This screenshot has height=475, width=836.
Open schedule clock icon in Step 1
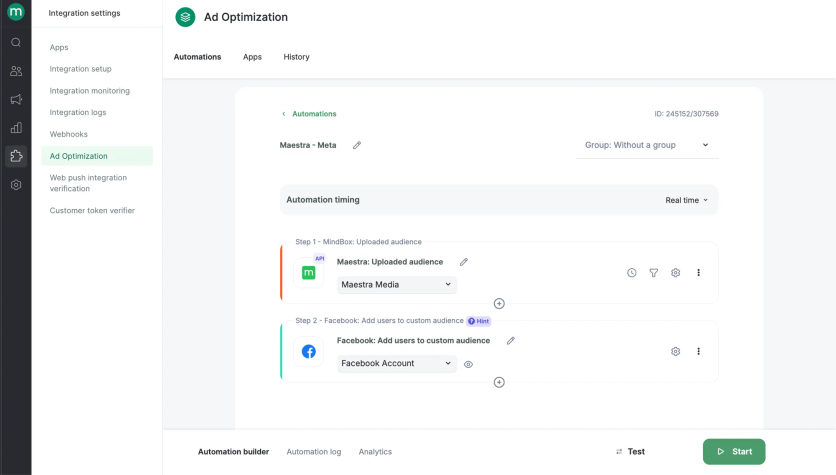coord(631,272)
